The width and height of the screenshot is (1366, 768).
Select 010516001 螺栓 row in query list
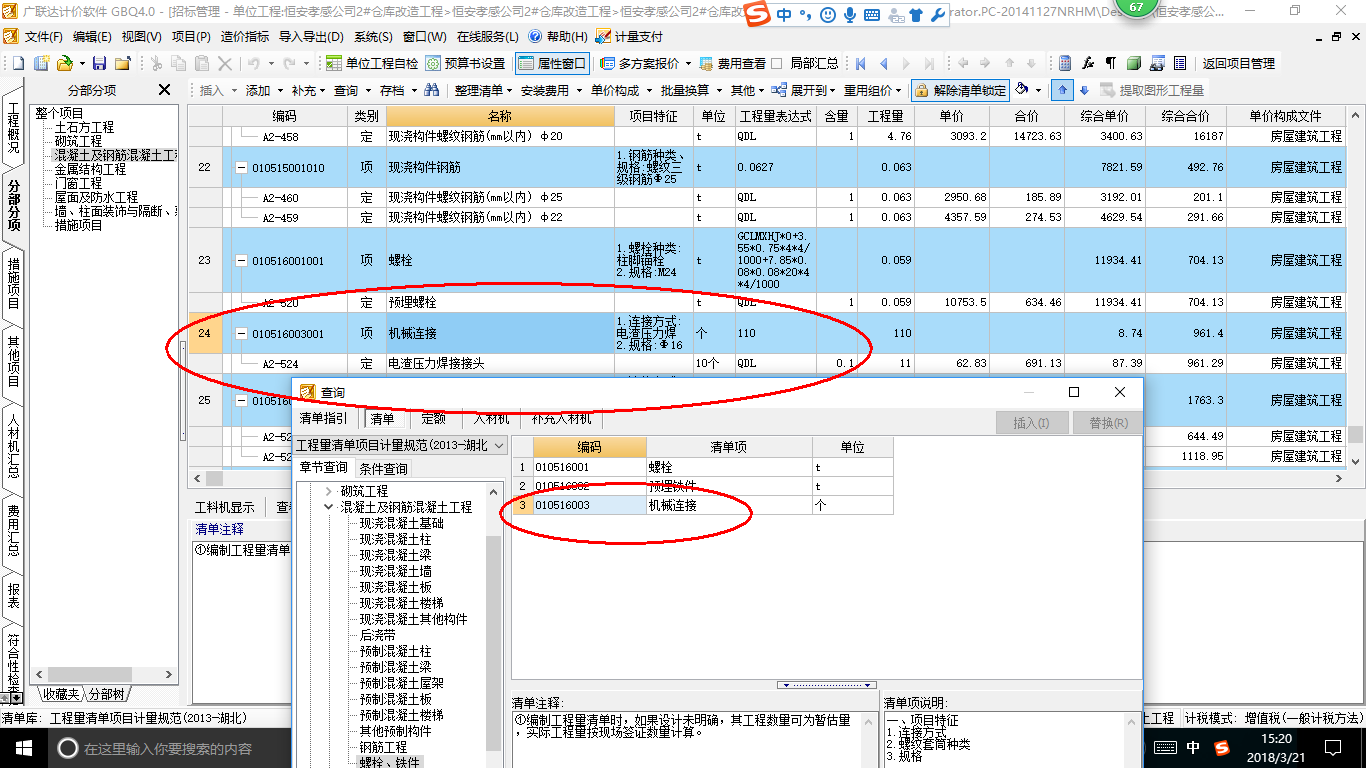tap(702, 467)
